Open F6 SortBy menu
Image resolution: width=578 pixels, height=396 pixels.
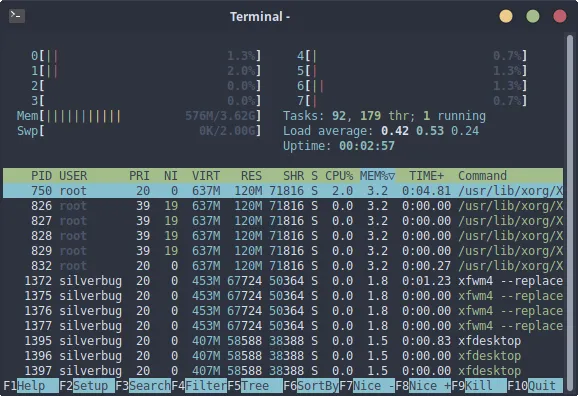[x=311, y=386]
